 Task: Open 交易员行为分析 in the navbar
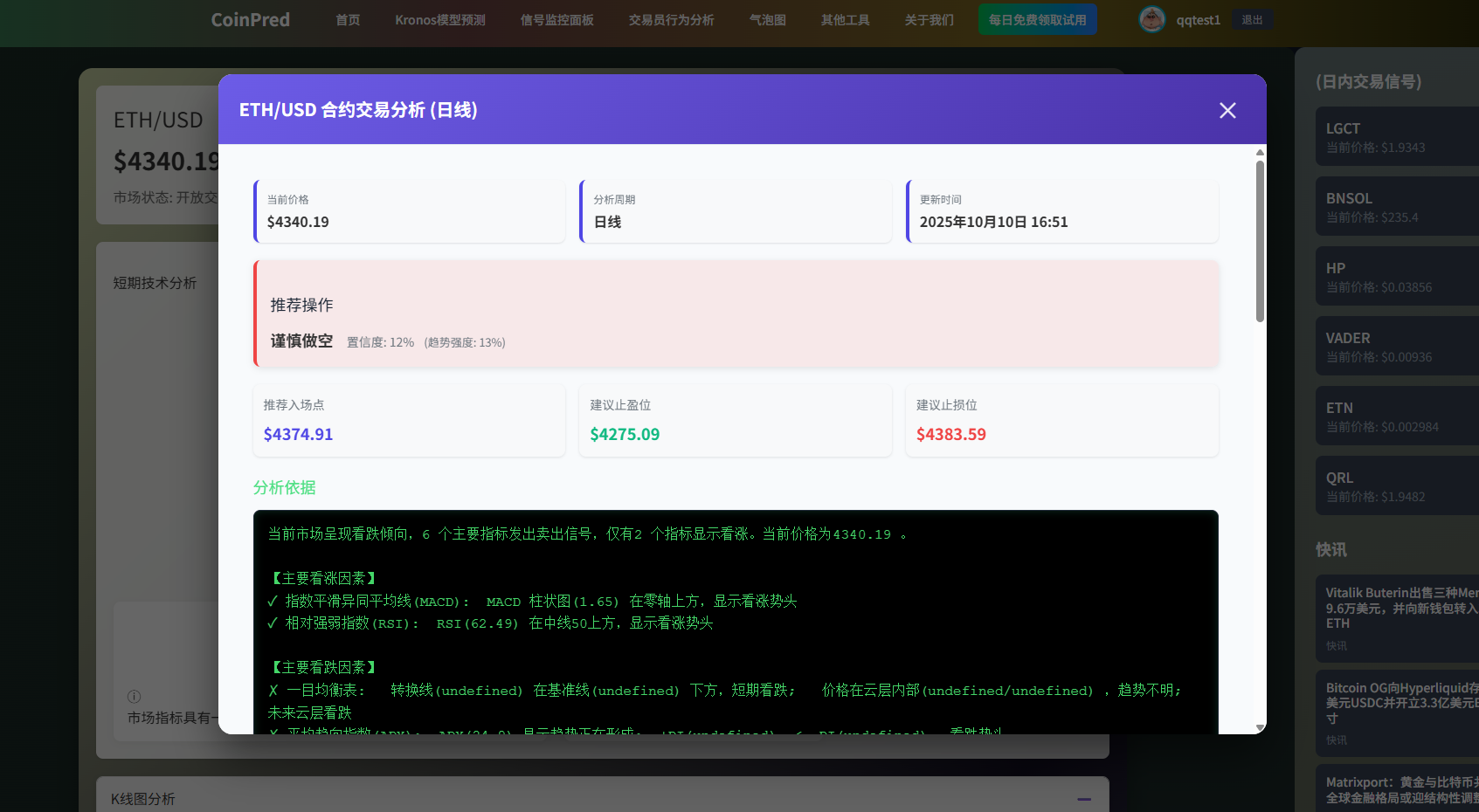(x=671, y=20)
